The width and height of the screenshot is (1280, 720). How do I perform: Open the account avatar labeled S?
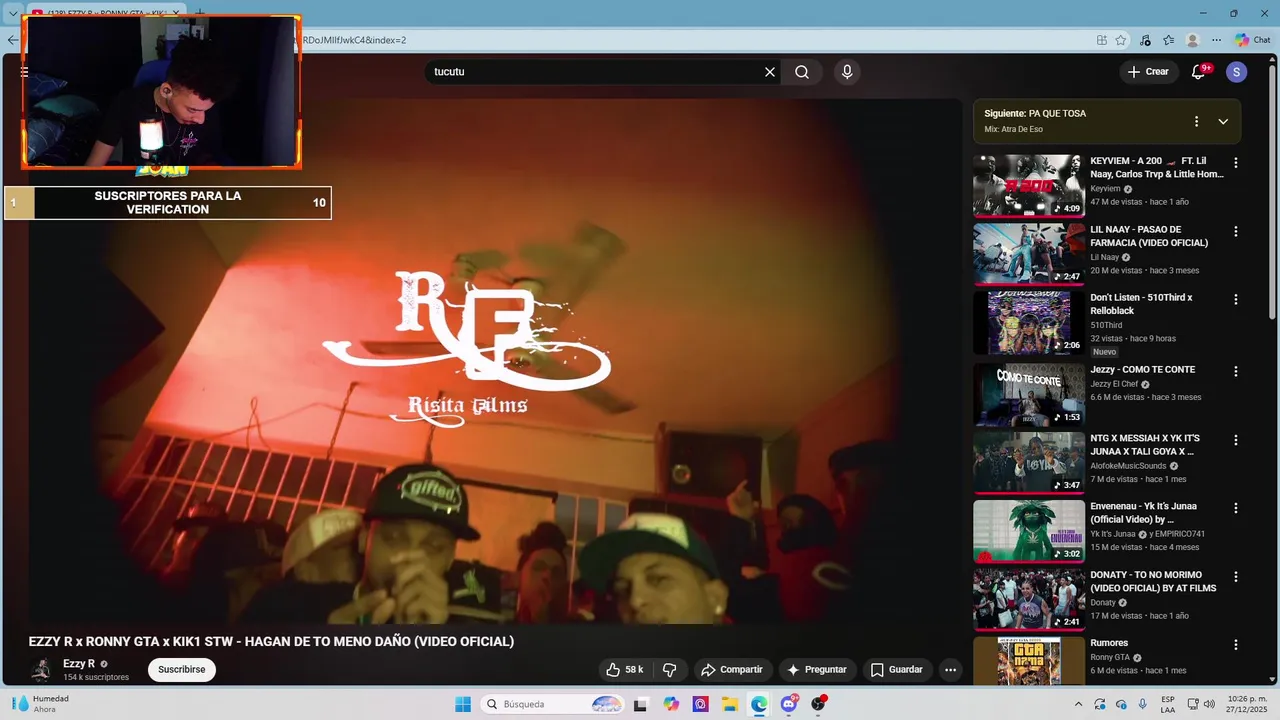point(1237,72)
